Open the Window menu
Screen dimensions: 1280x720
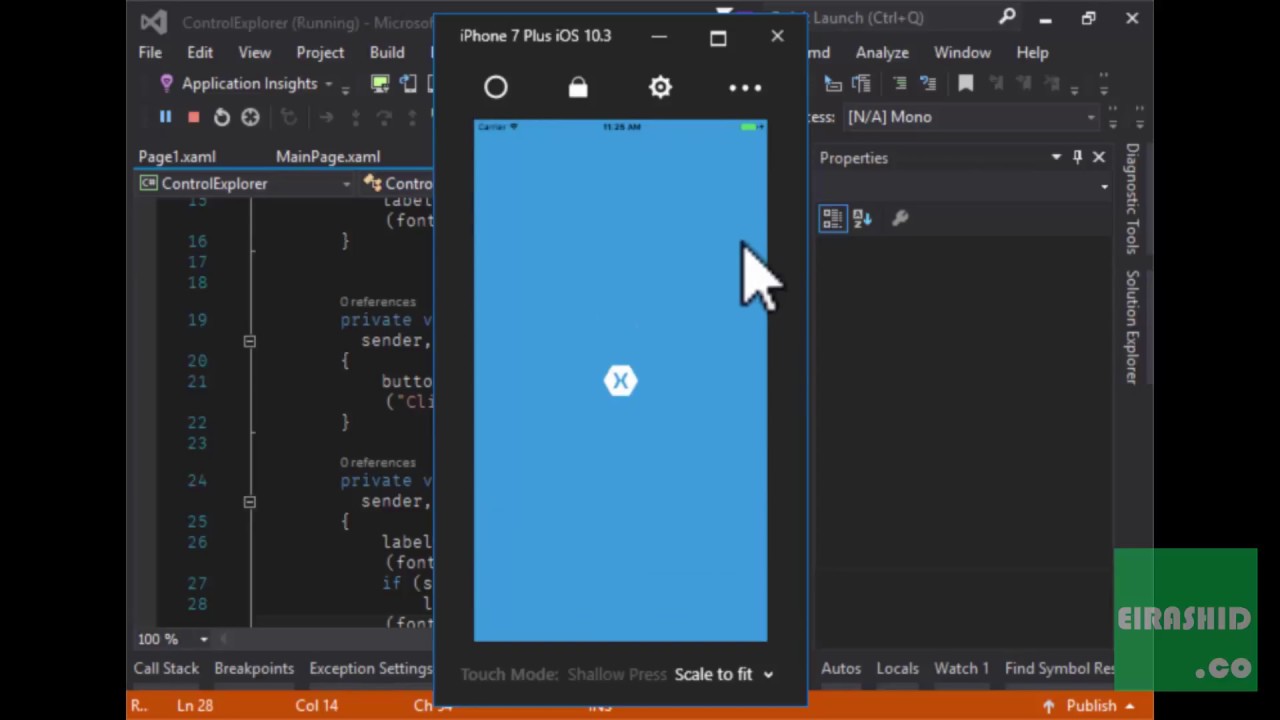962,52
